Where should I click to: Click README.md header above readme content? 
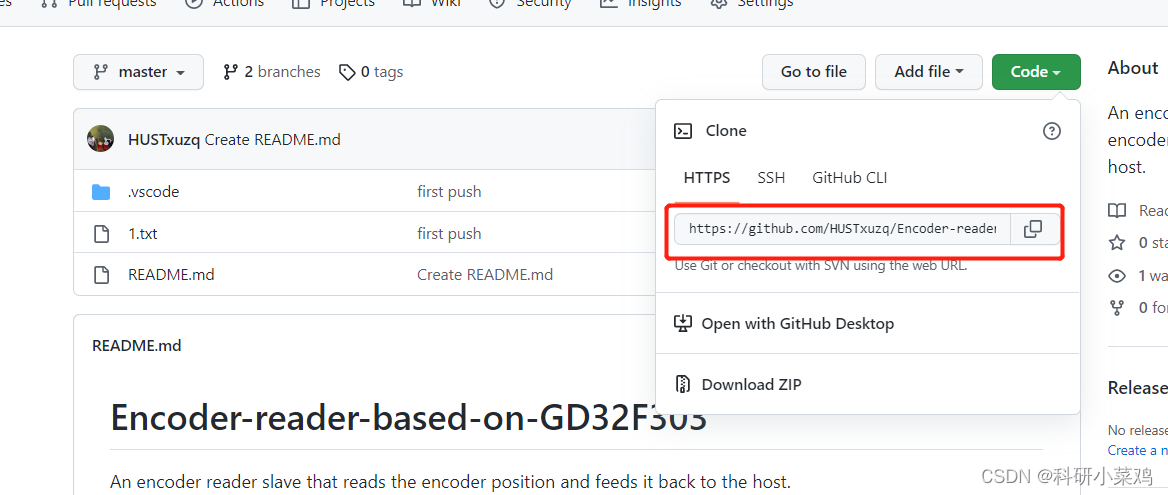pyautogui.click(x=137, y=346)
